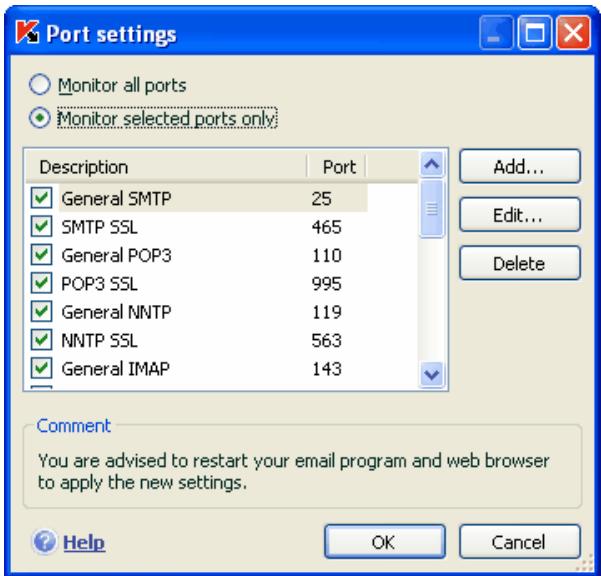Sort by the Description column header
This screenshot has width=601, height=576.
[166, 167]
